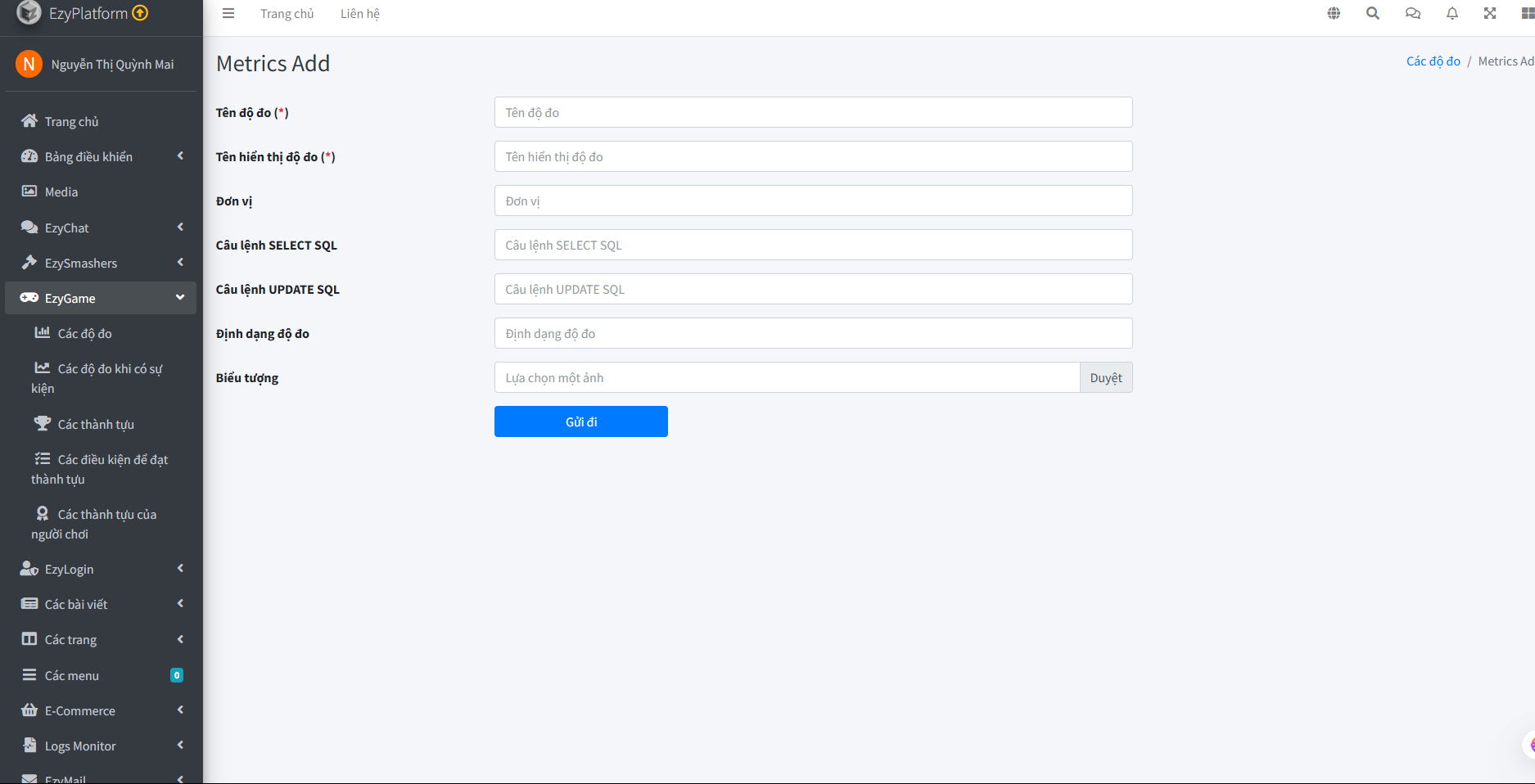This screenshot has height=784, width=1535.
Task: Open Liên hệ from the top navigation
Action: [359, 13]
